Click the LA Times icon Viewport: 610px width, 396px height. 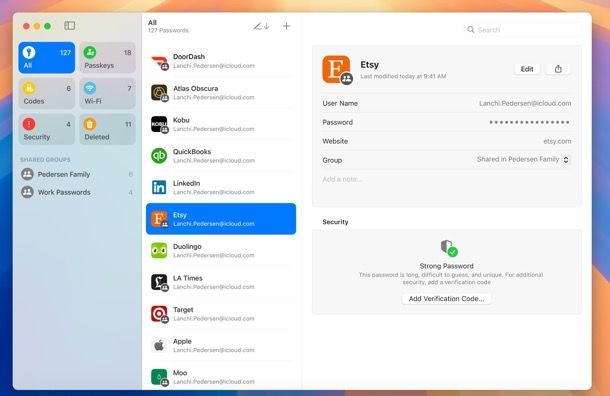click(159, 282)
